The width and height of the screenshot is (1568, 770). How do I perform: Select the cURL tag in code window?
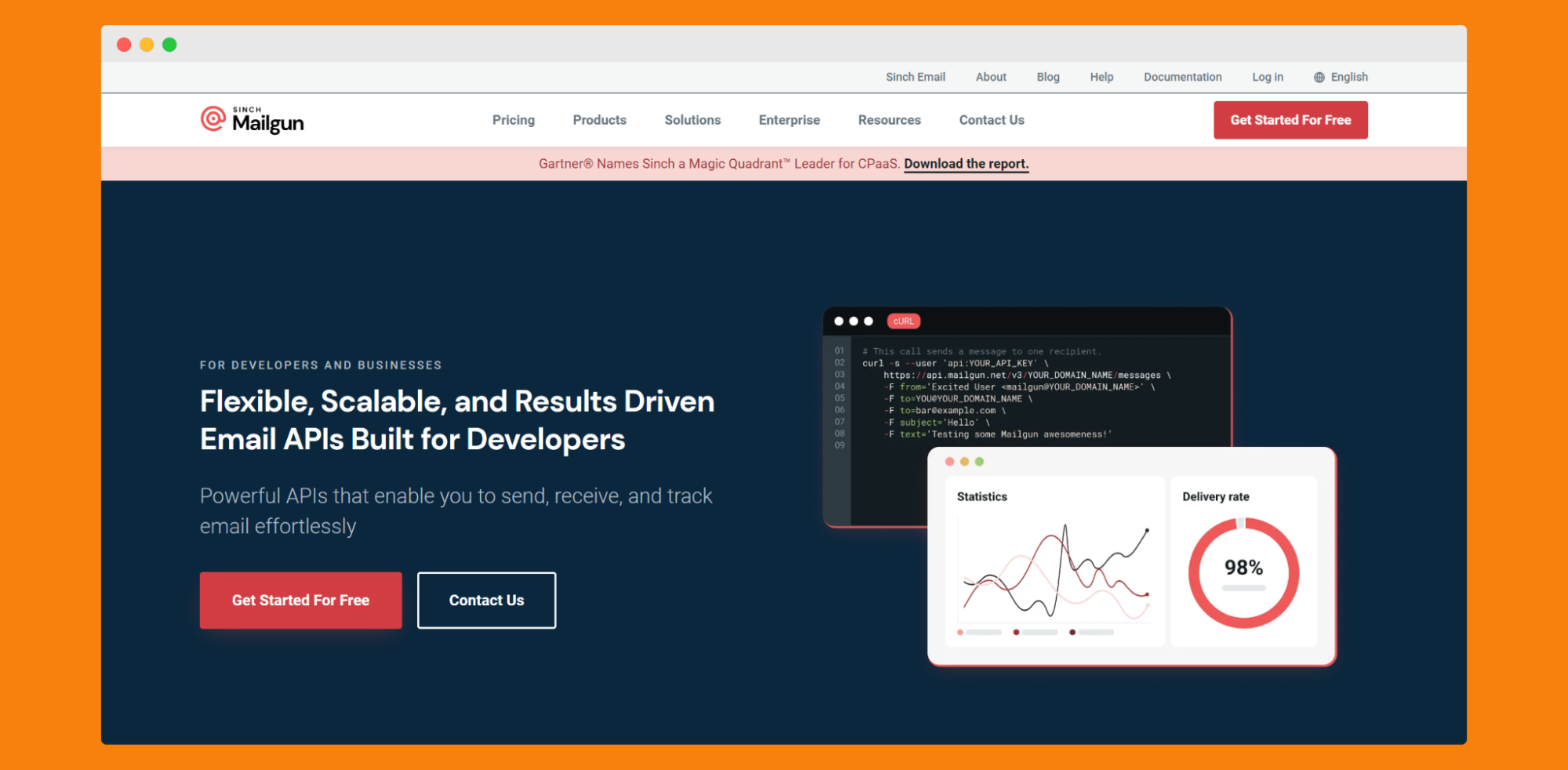[x=903, y=321]
